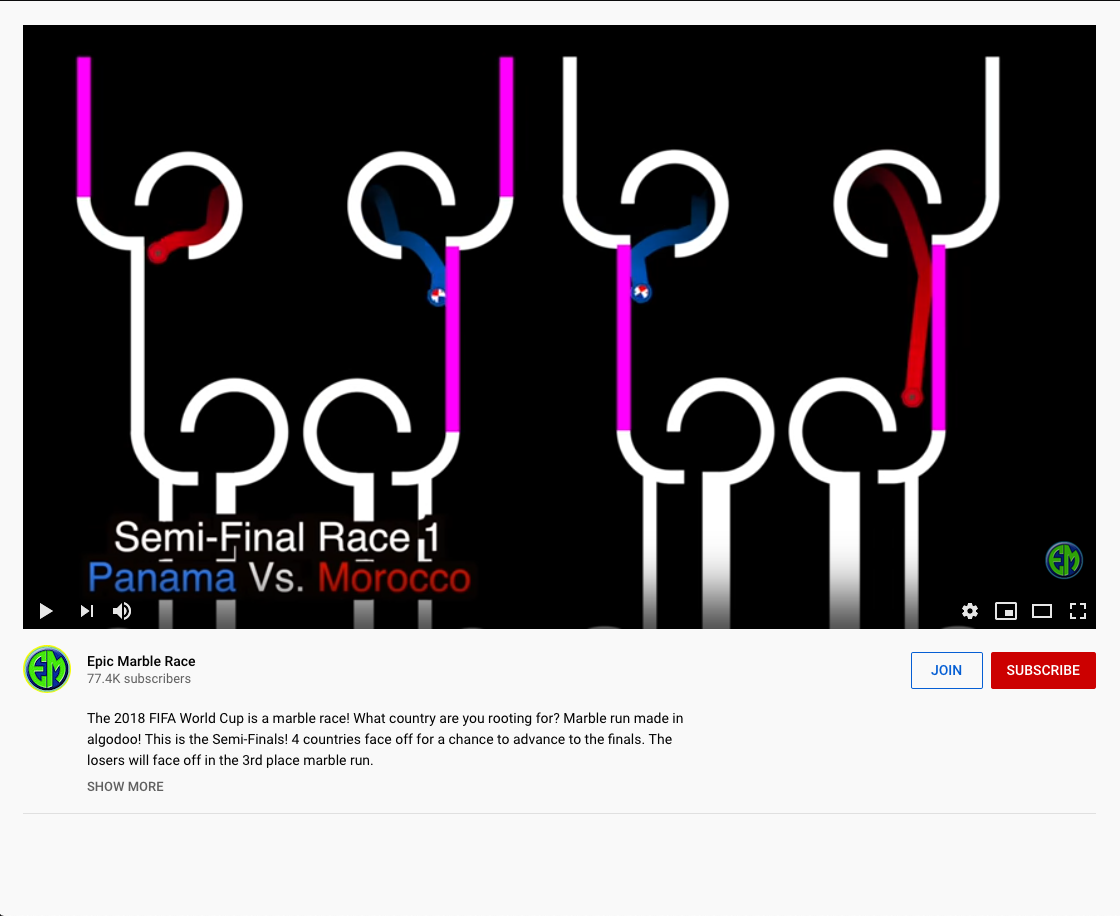Click the video description starting 'The 2018 FIFA World Cup'
Screen dimensions: 1120x916
pos(385,739)
